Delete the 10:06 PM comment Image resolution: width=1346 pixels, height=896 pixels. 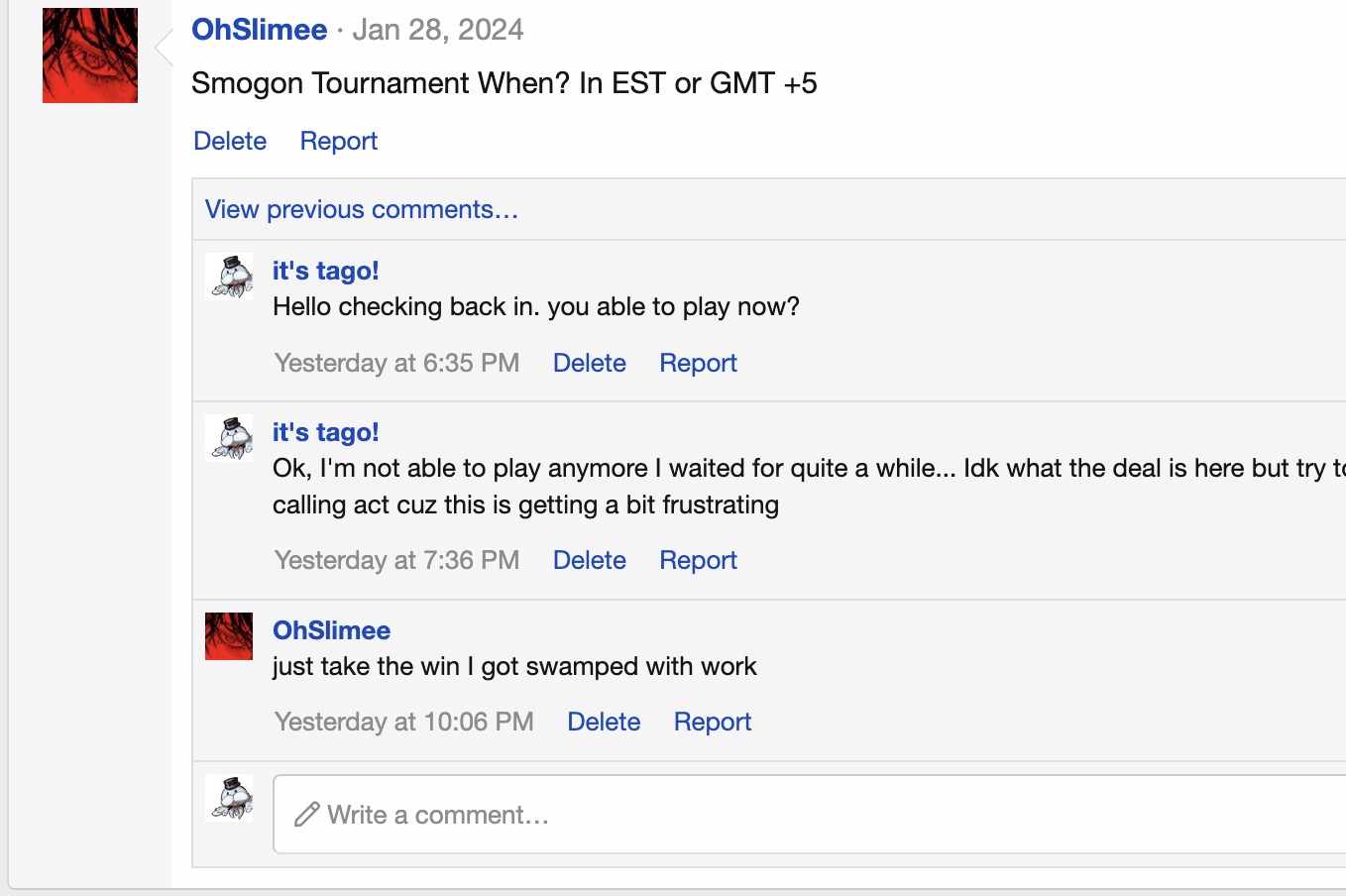(604, 722)
